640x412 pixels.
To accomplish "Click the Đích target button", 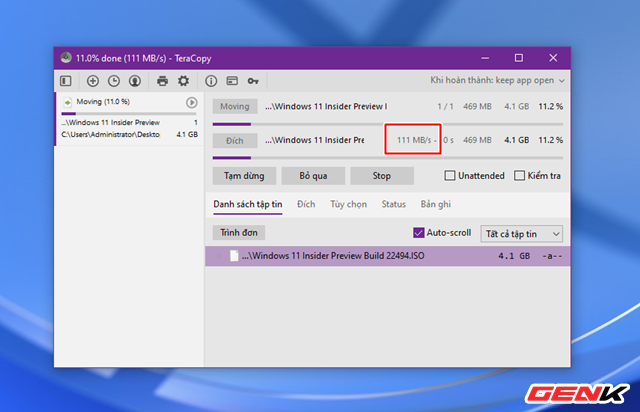I will pyautogui.click(x=235, y=141).
